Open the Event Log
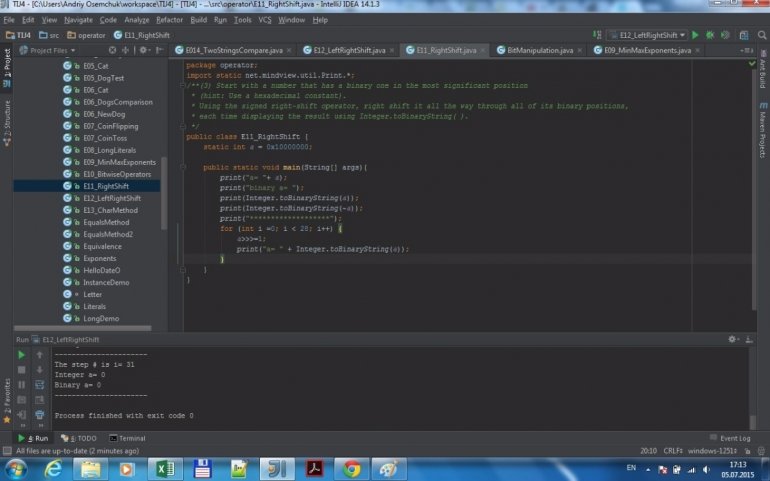The height and width of the screenshot is (481, 770). [x=730, y=438]
